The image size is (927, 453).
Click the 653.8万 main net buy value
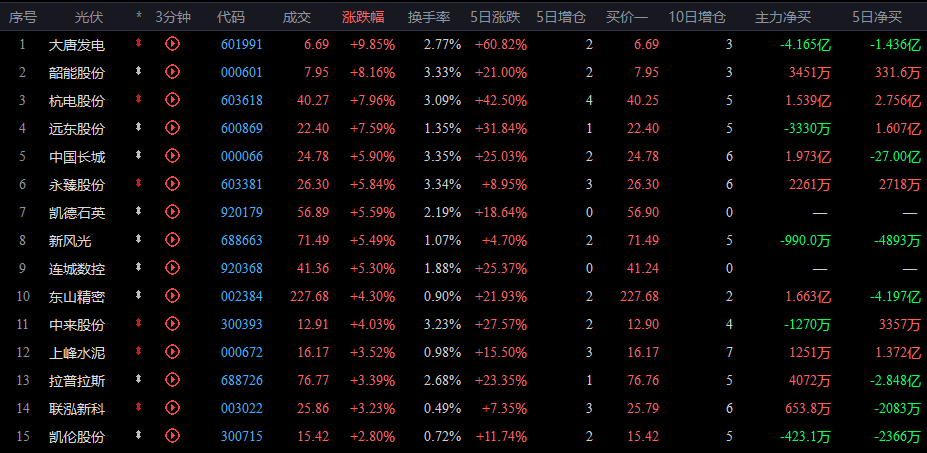[x=809, y=409]
